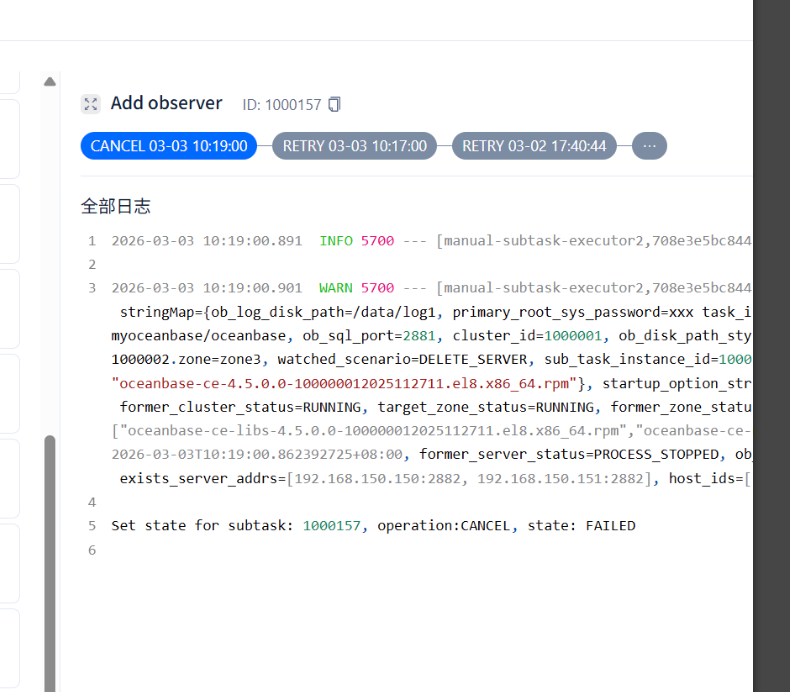
Task: Copy the subtask ID 1000157
Action: coord(335,104)
